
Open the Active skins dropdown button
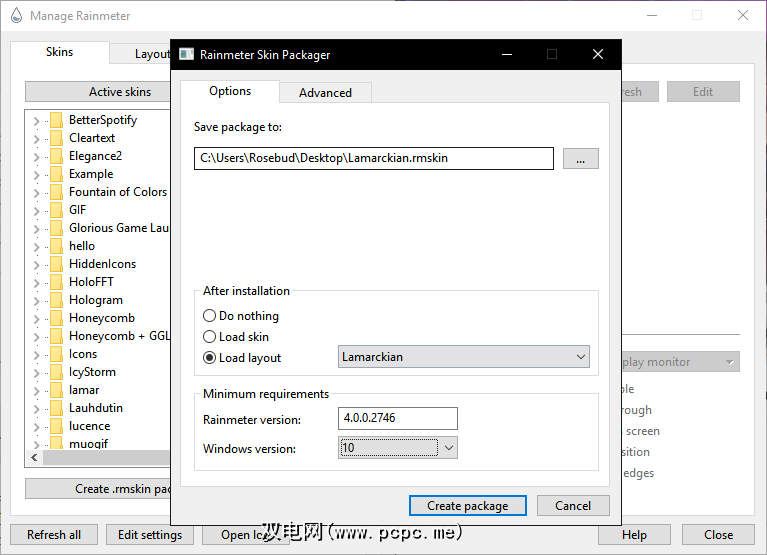coord(98,91)
